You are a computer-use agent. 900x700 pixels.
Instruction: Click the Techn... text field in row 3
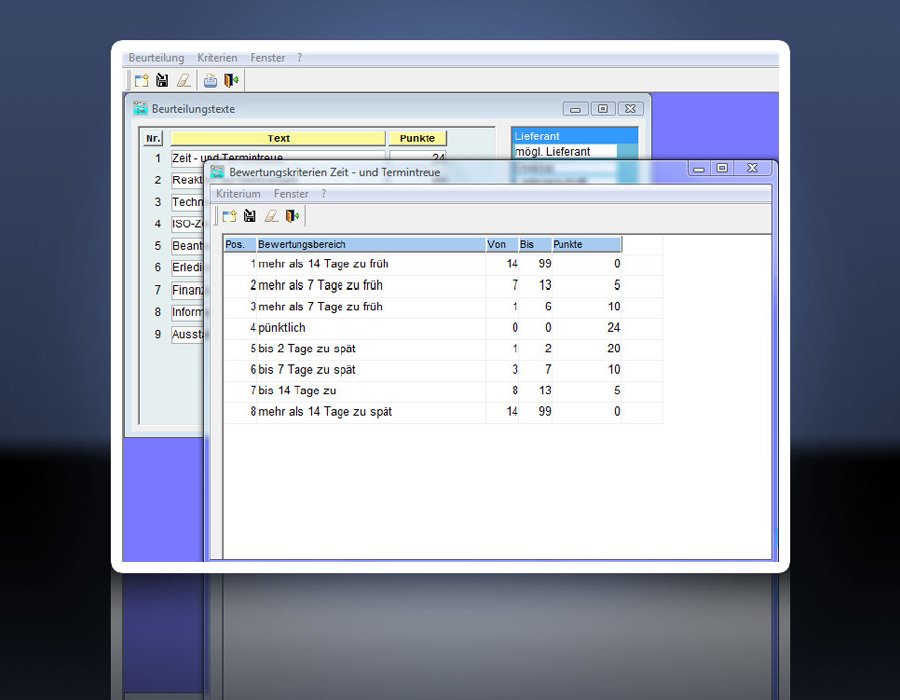[x=187, y=202]
